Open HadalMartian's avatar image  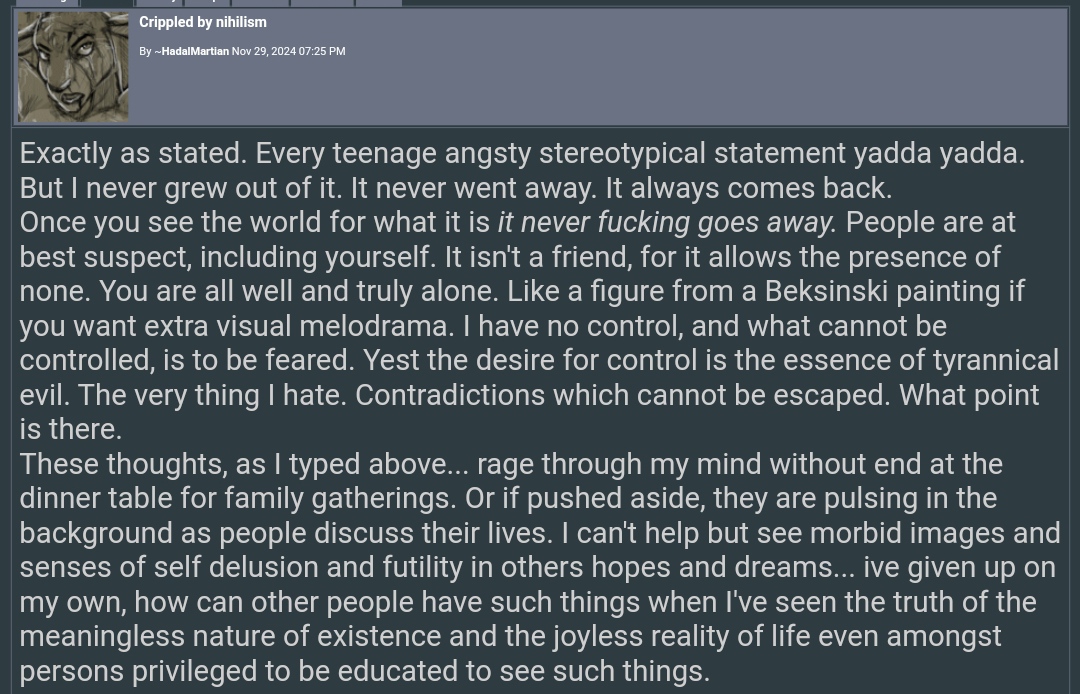click(73, 67)
